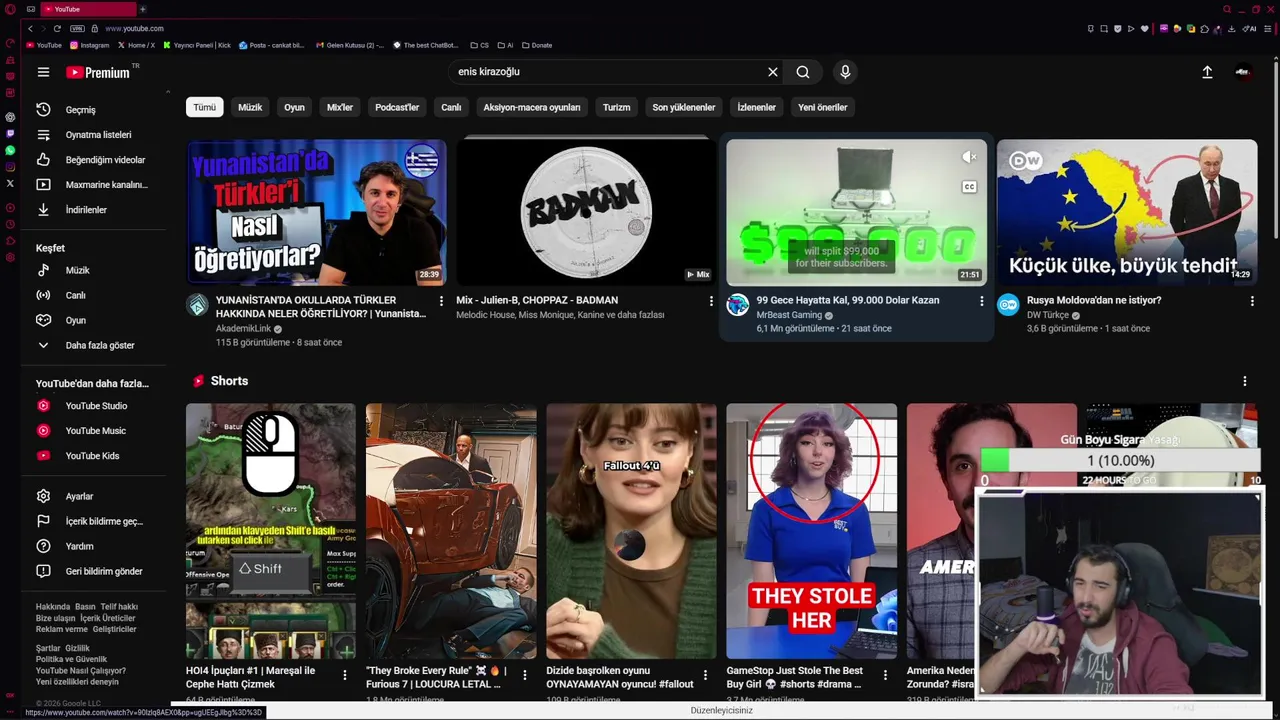Select the Podcast'ler filter chip
The height and width of the screenshot is (720, 1280).
click(x=397, y=107)
